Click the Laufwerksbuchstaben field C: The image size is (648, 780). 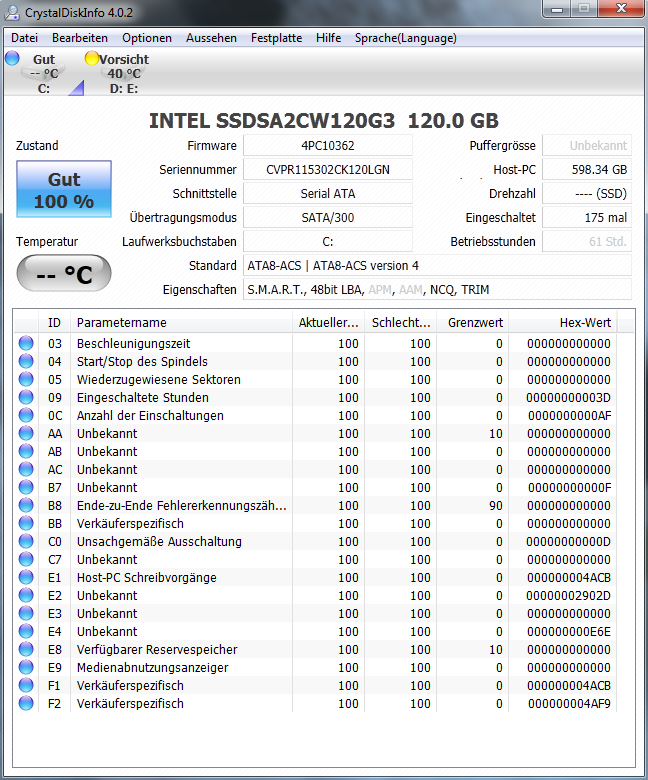tap(328, 241)
